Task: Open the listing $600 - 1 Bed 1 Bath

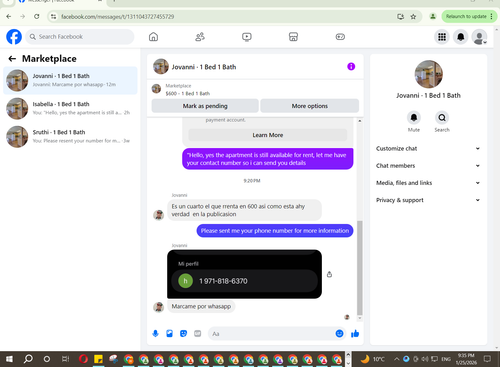Action: pyautogui.click(x=188, y=93)
